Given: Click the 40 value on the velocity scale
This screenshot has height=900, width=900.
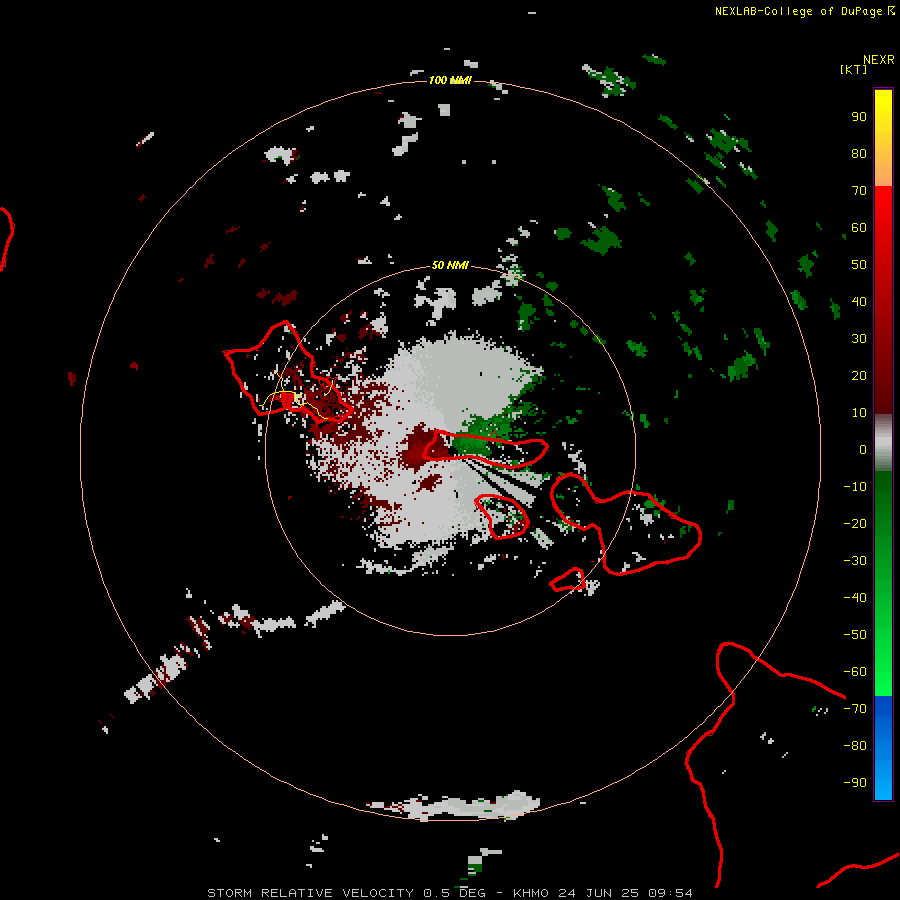Looking at the screenshot, I should click(x=859, y=301).
